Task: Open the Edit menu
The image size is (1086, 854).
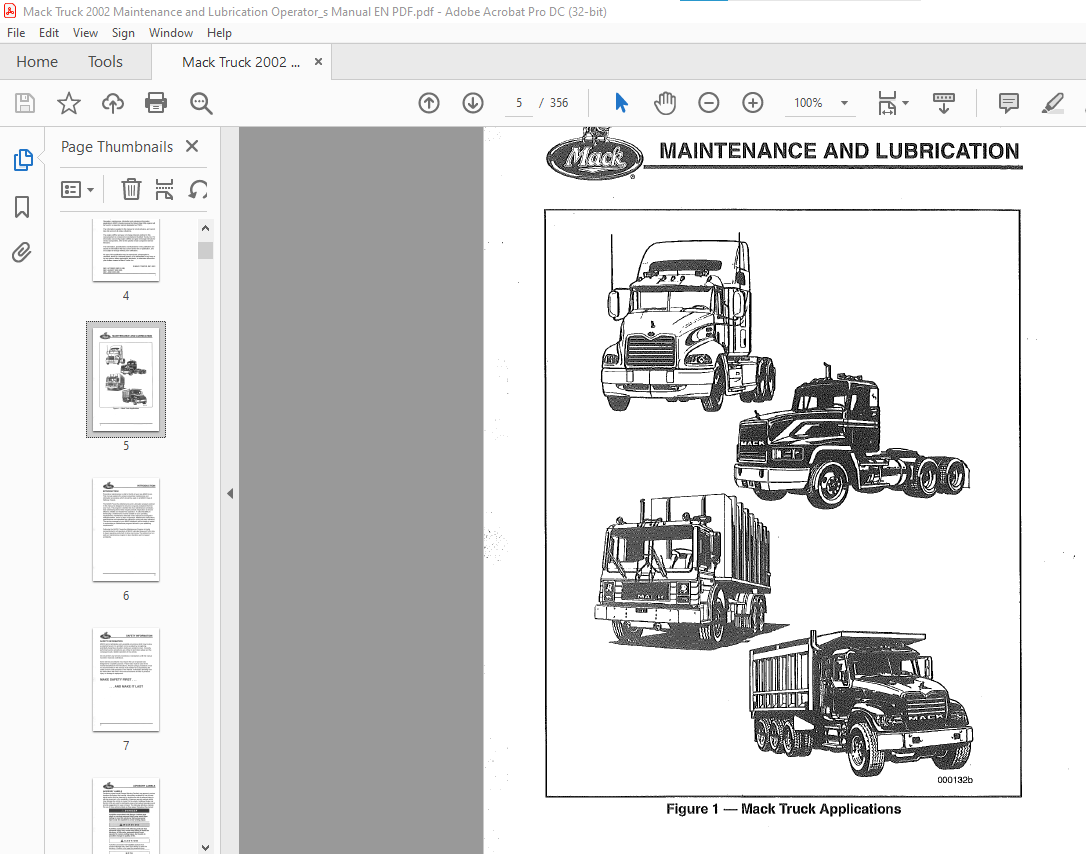Action: [x=48, y=33]
